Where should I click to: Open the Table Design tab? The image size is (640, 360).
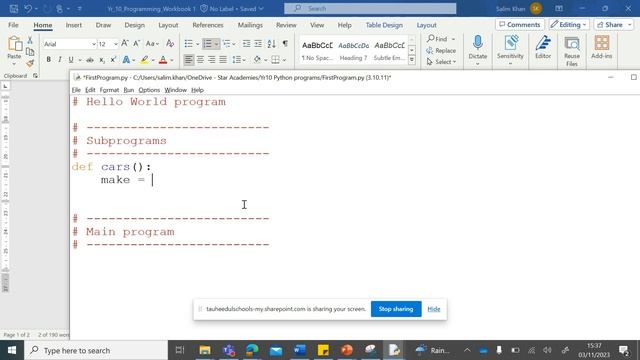[384, 25]
